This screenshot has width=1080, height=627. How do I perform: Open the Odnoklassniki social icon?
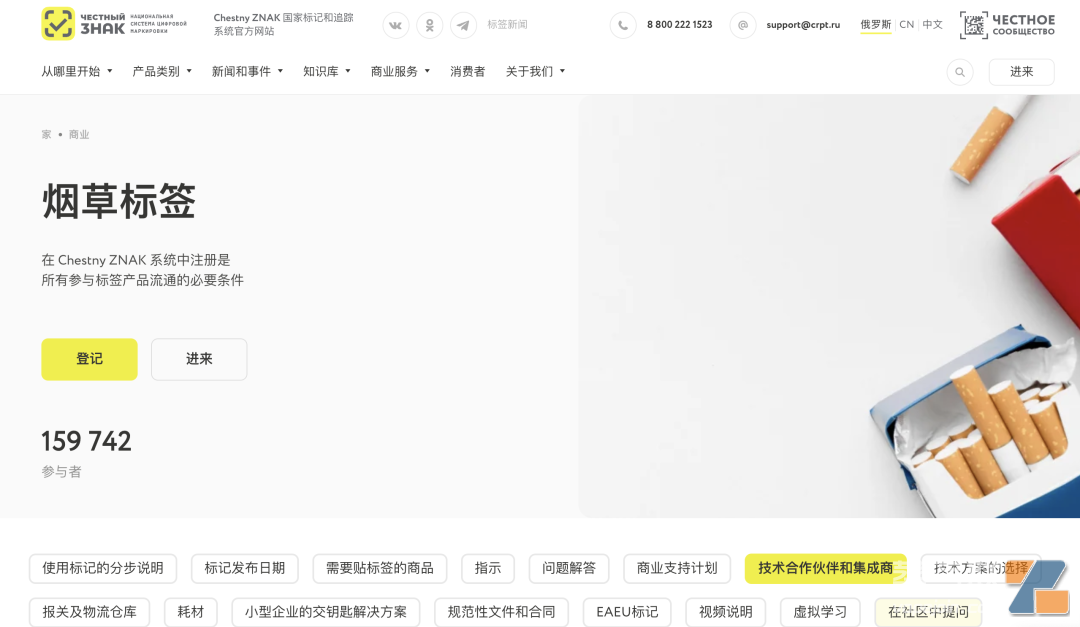[x=430, y=25]
